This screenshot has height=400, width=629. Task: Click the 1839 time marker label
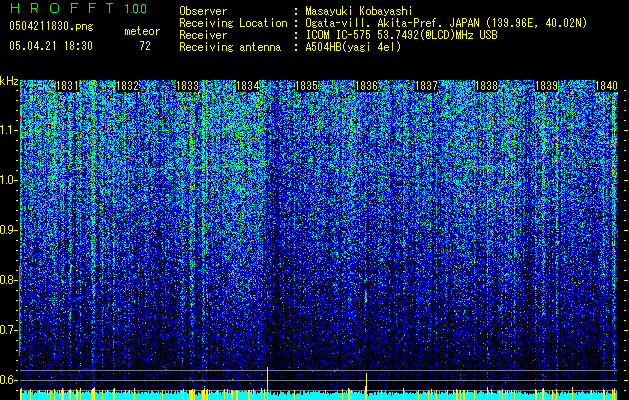[x=546, y=86]
